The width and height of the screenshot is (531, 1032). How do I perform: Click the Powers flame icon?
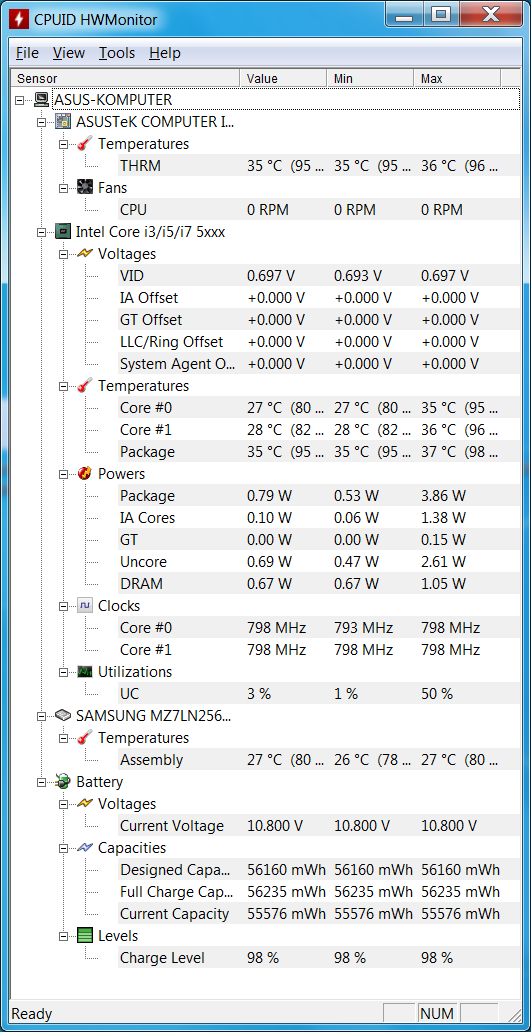(85, 473)
